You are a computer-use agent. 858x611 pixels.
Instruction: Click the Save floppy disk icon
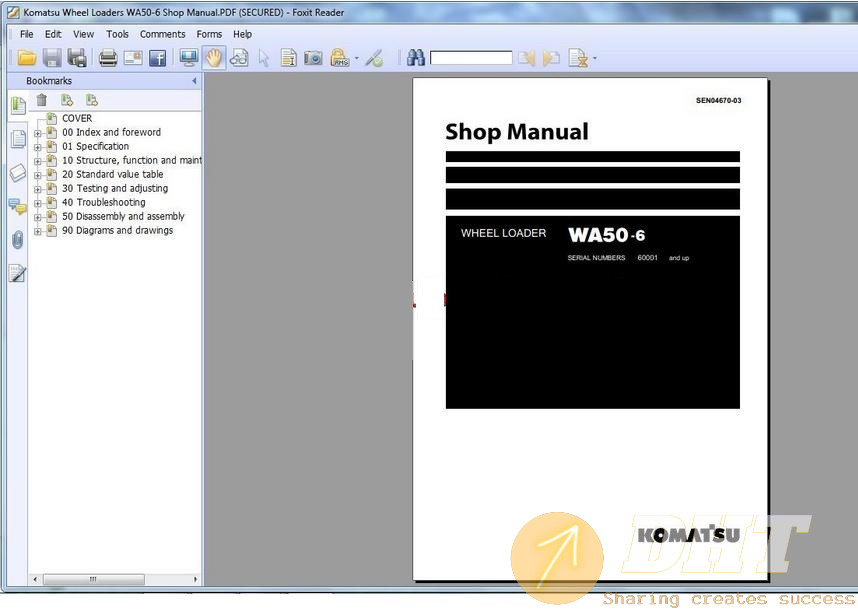(x=52, y=57)
